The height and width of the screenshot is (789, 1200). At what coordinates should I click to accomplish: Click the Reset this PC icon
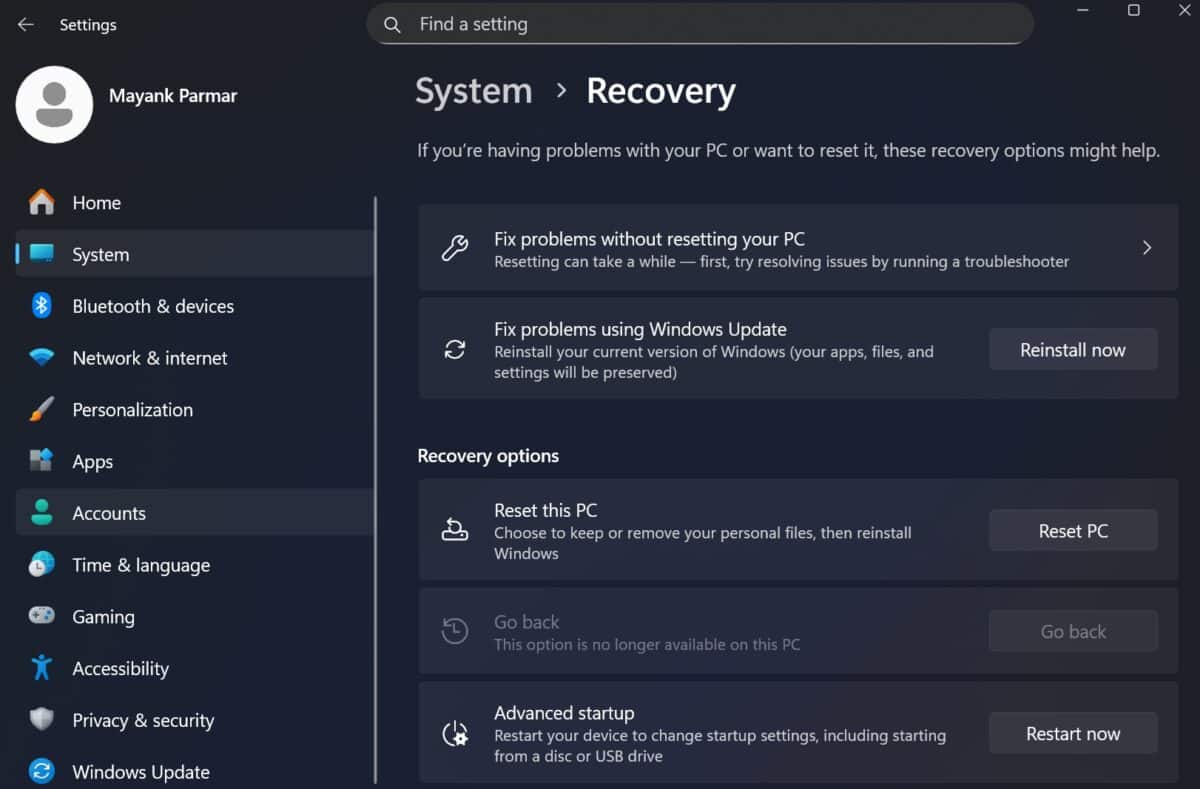click(455, 530)
